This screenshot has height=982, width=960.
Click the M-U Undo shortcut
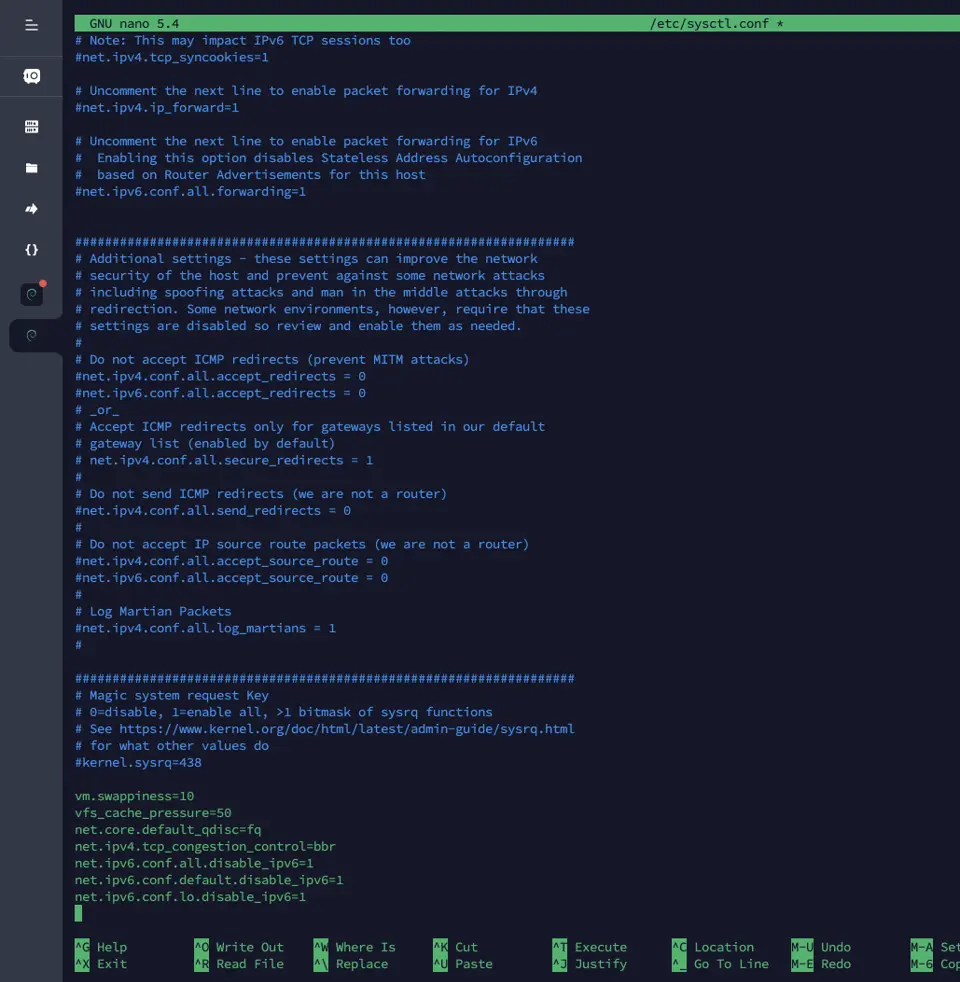[821, 947]
